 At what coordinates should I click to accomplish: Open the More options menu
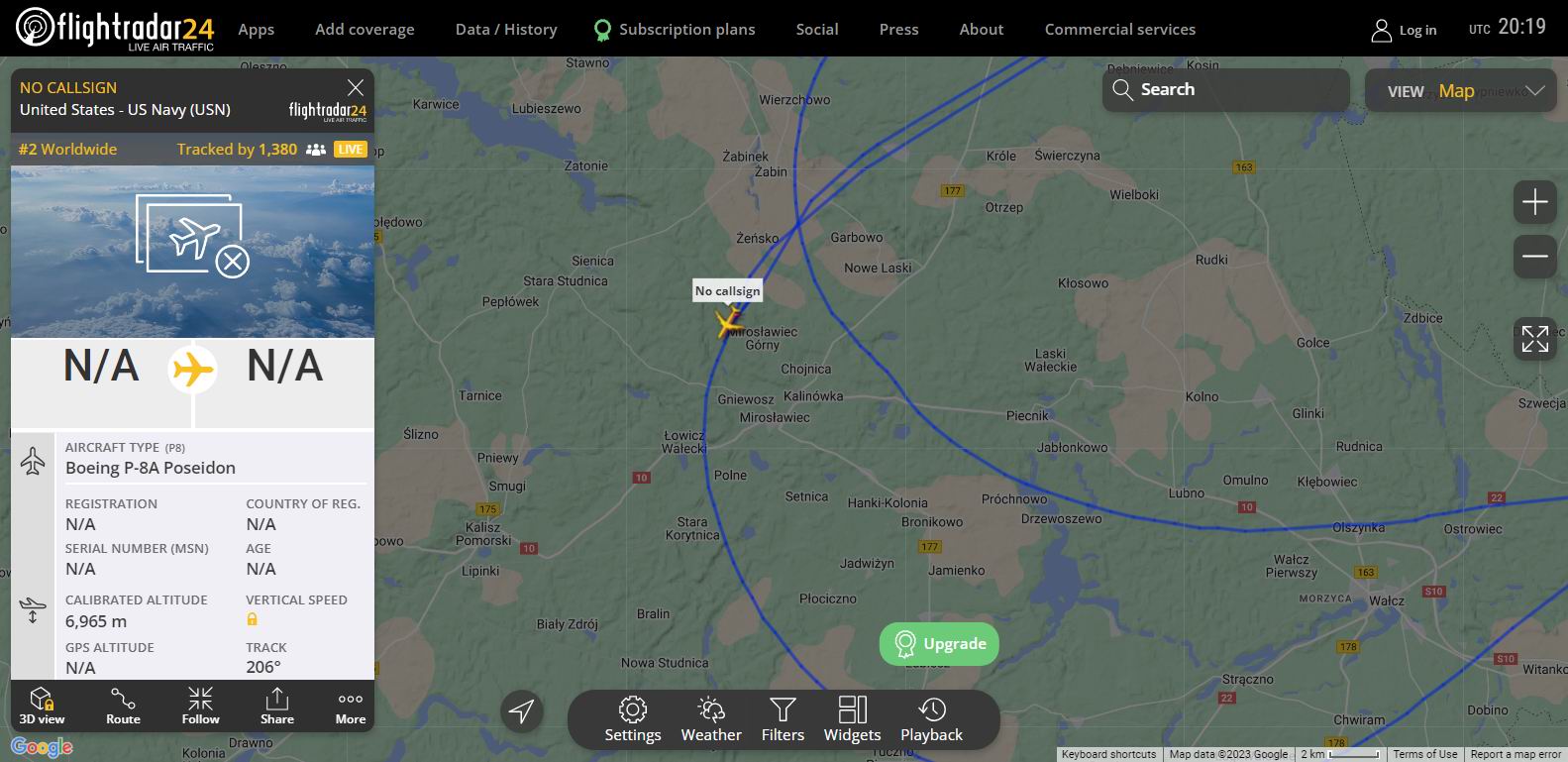coord(351,706)
